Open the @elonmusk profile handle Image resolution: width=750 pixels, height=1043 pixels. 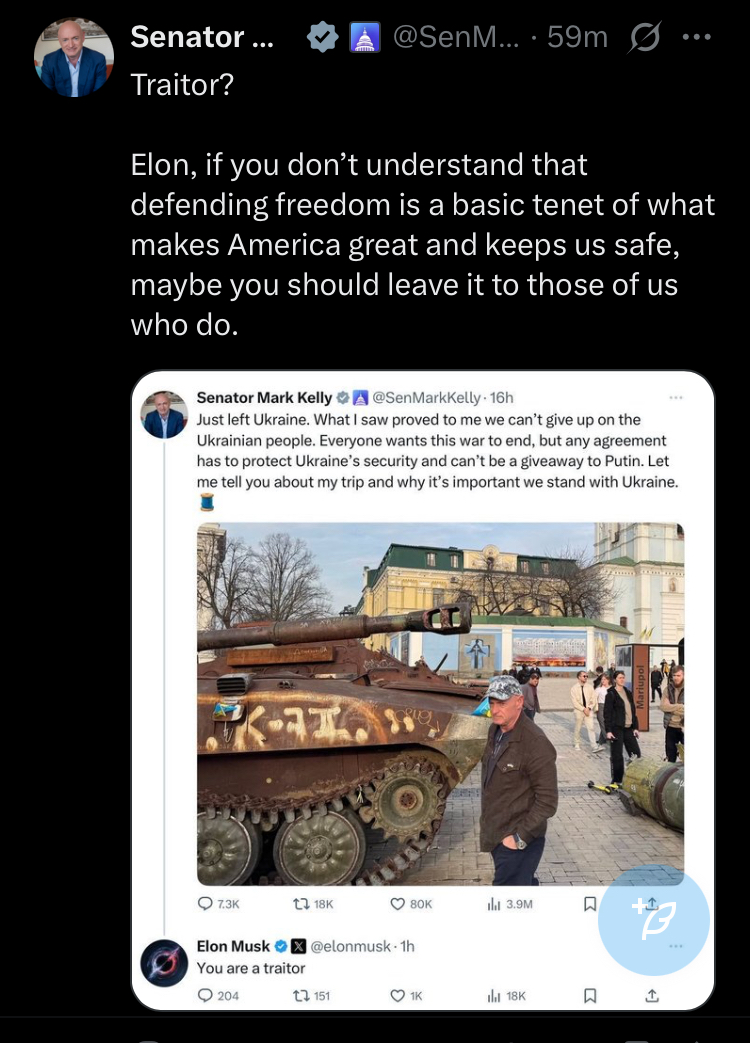coord(350,946)
